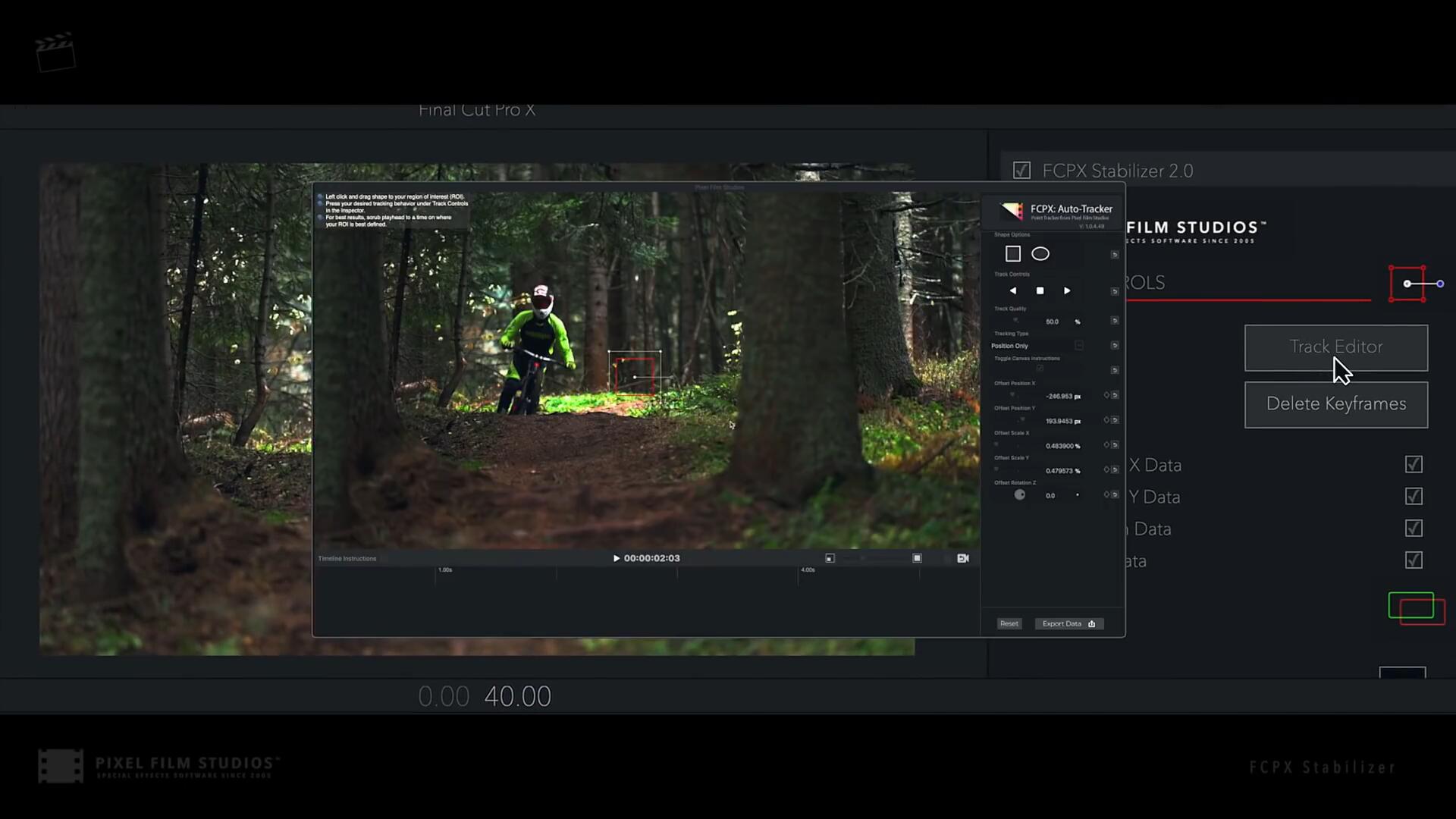Click the red ROI tracking box in the viewer

point(635,376)
